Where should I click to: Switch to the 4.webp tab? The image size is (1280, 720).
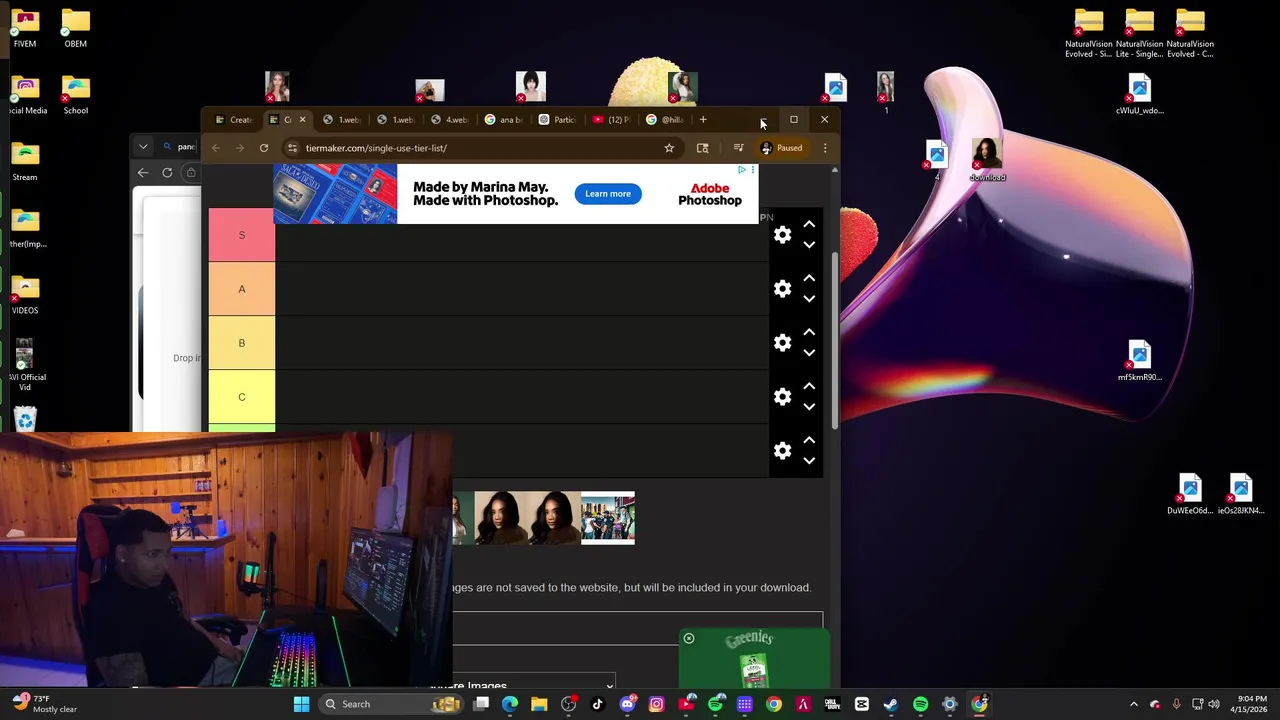pyautogui.click(x=449, y=120)
